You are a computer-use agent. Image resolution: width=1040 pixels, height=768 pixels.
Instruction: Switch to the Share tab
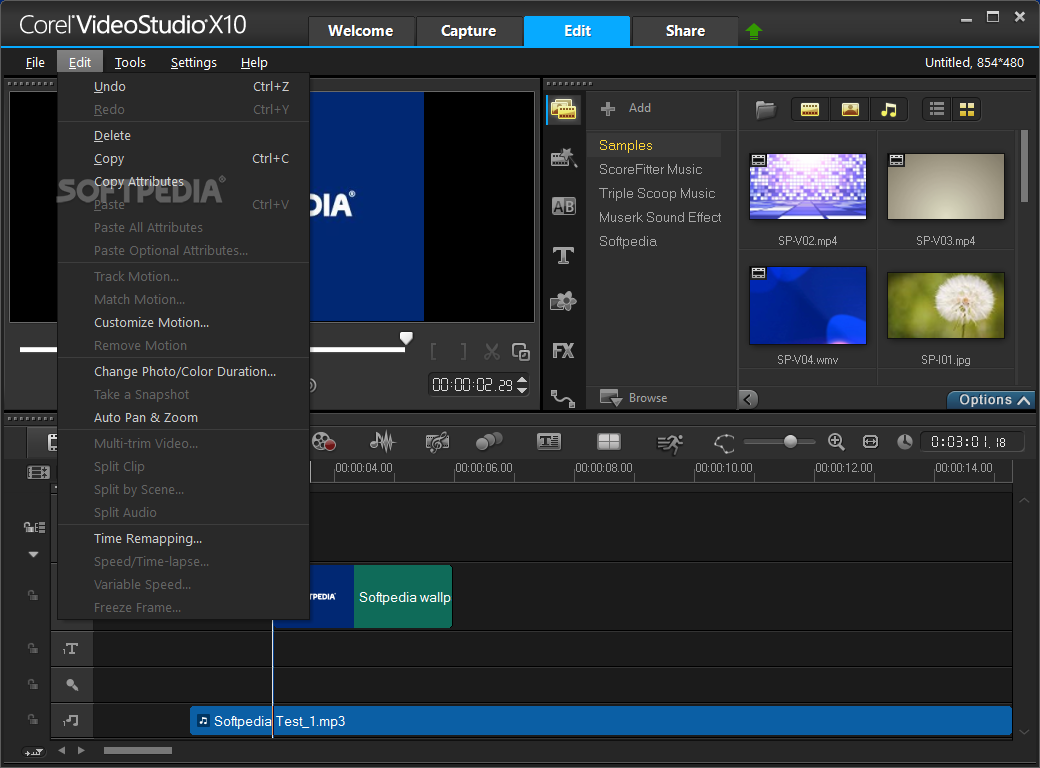click(685, 31)
